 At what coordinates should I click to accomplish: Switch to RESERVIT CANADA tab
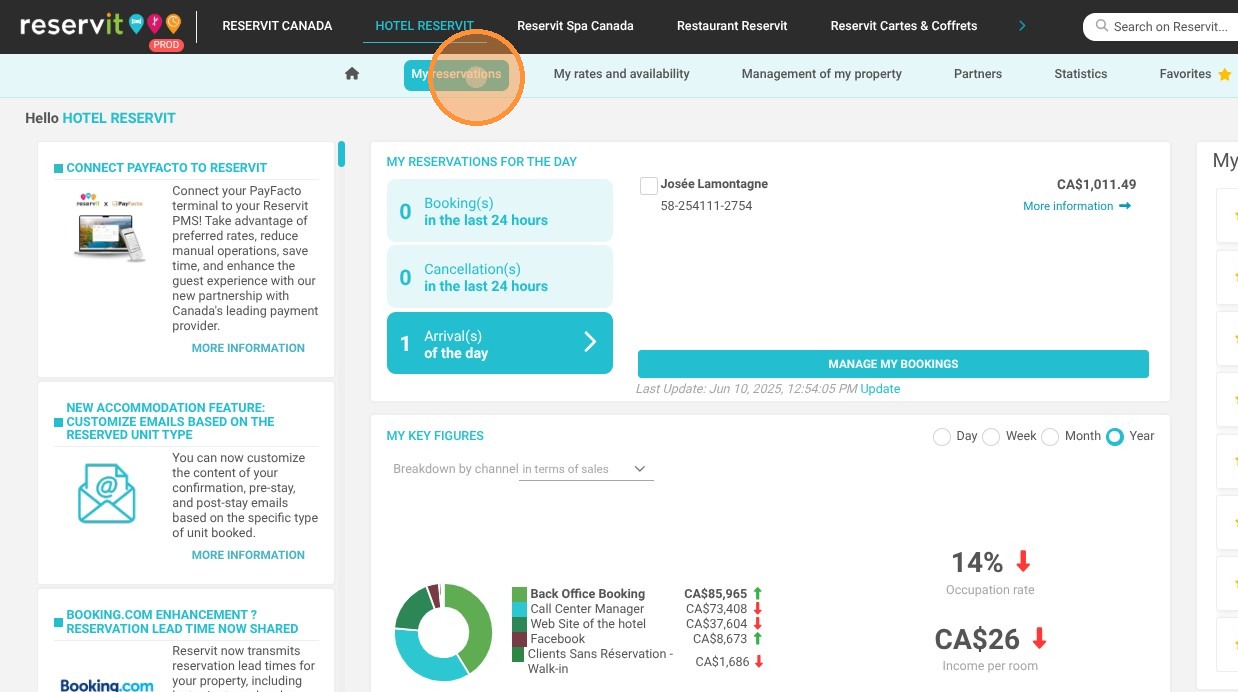point(277,26)
